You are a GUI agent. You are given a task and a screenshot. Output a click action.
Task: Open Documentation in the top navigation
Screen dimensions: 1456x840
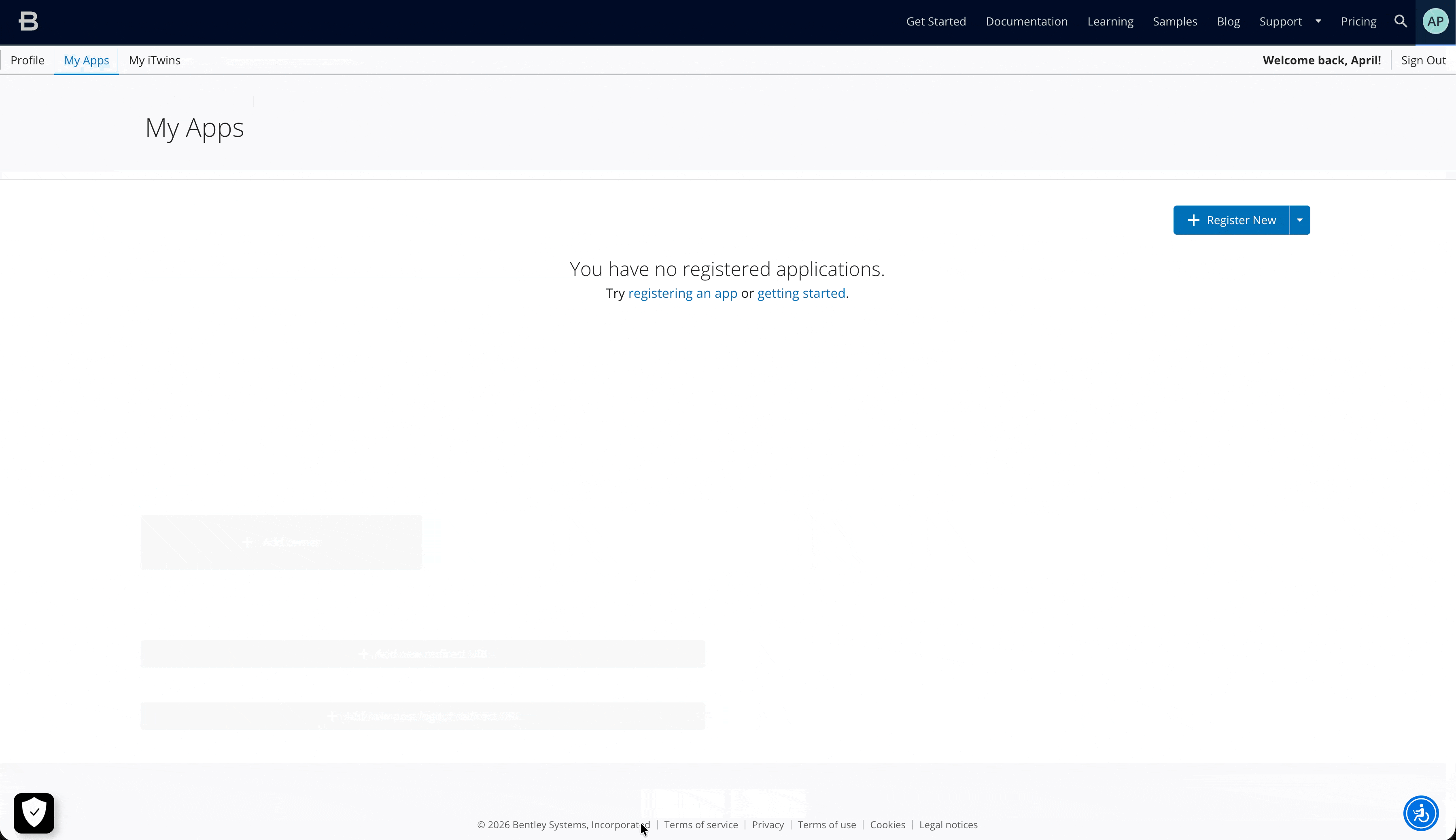1026,21
